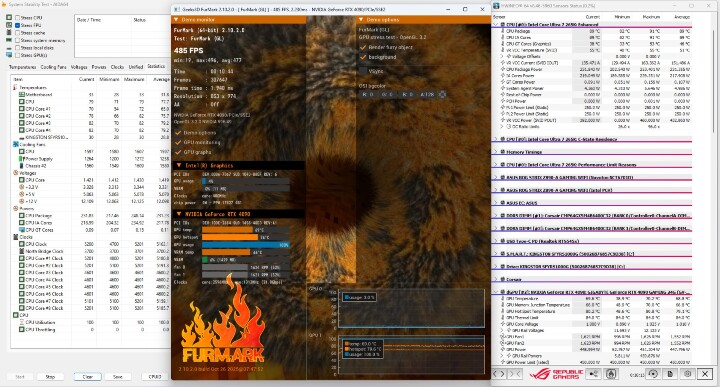This screenshot has width=720, height=387.
Task: Click HWiNFO thermometer icon for CPU Package
Action: pyautogui.click(x=503, y=31)
